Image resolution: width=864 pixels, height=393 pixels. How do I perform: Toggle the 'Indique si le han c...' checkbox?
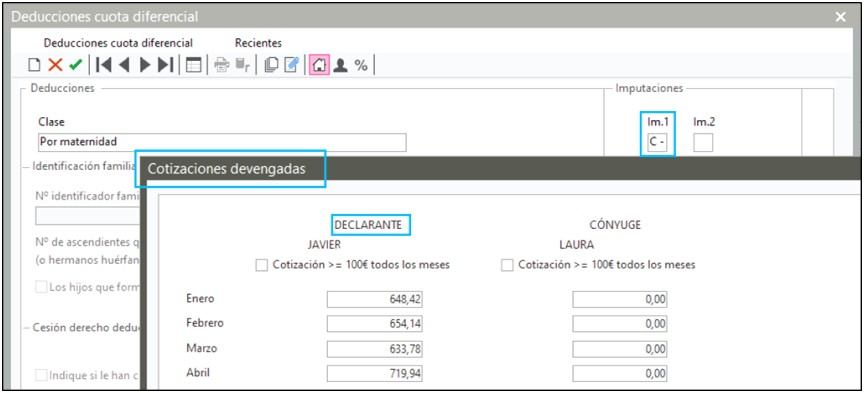pyautogui.click(x=41, y=375)
